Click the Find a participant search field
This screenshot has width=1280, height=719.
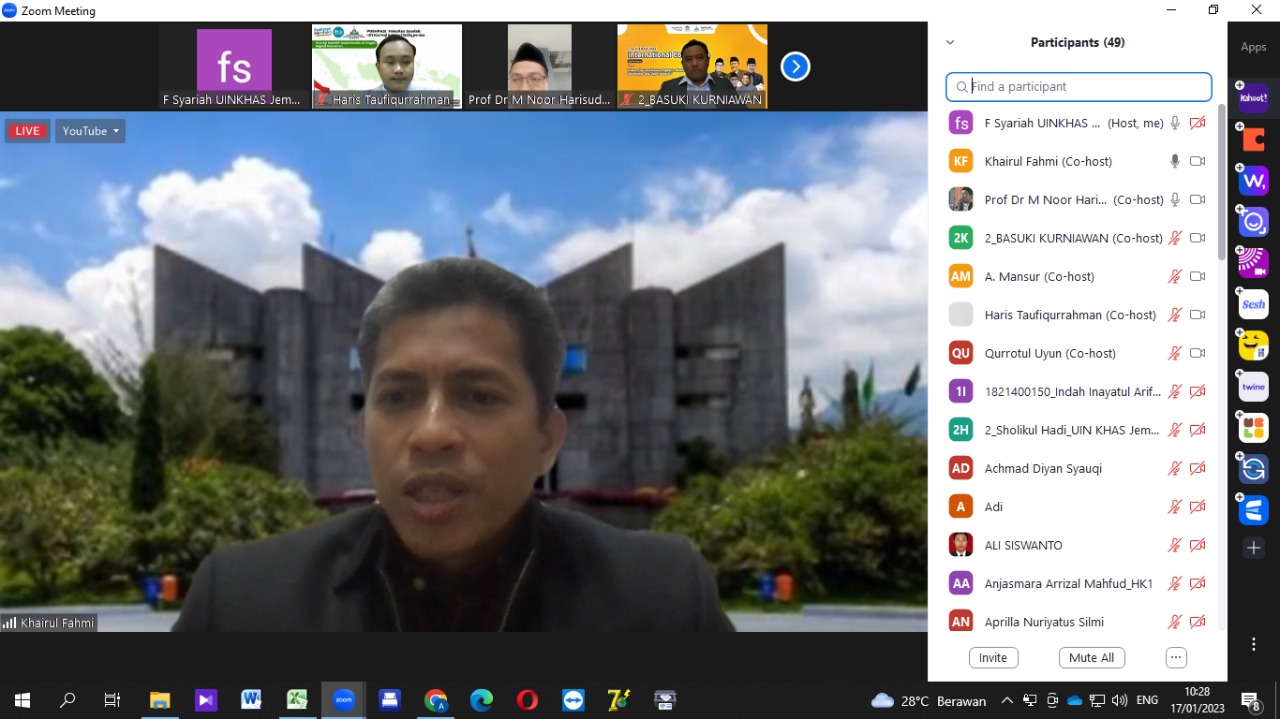pos(1085,87)
